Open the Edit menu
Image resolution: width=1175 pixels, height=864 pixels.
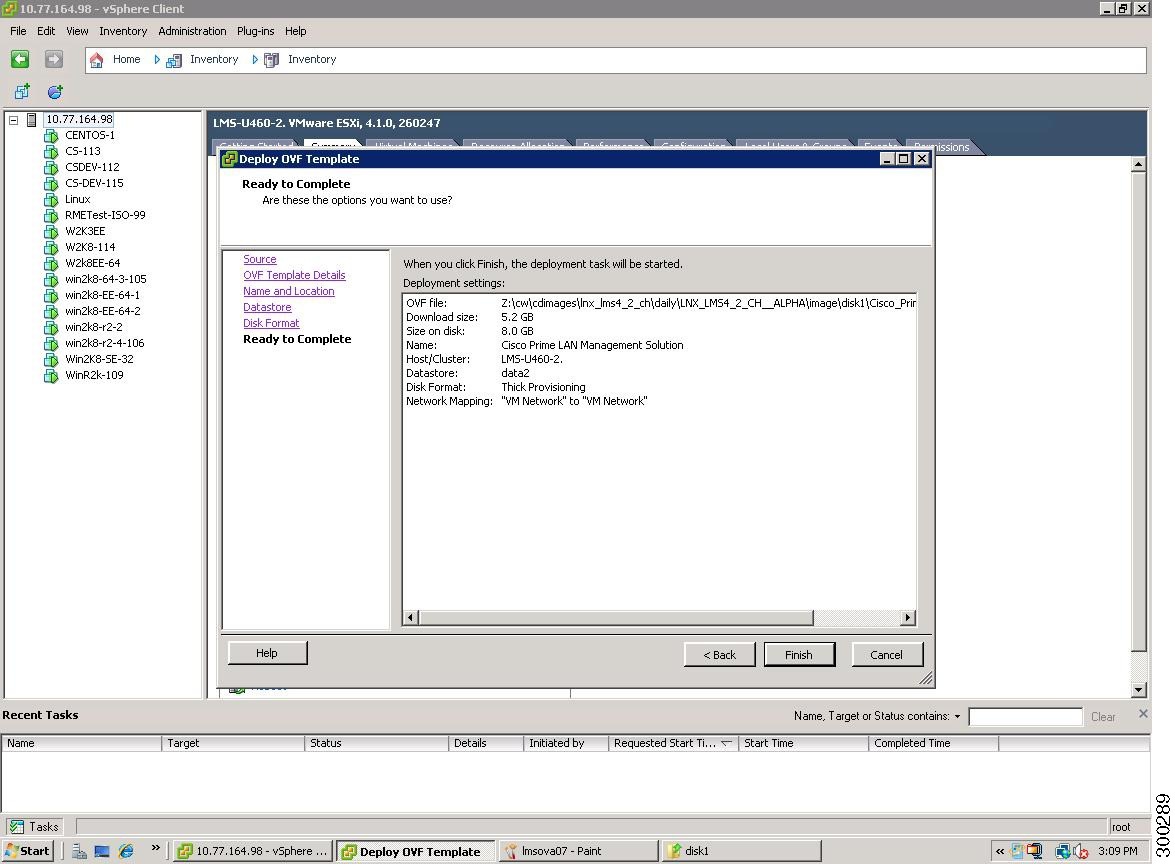pyautogui.click(x=46, y=31)
